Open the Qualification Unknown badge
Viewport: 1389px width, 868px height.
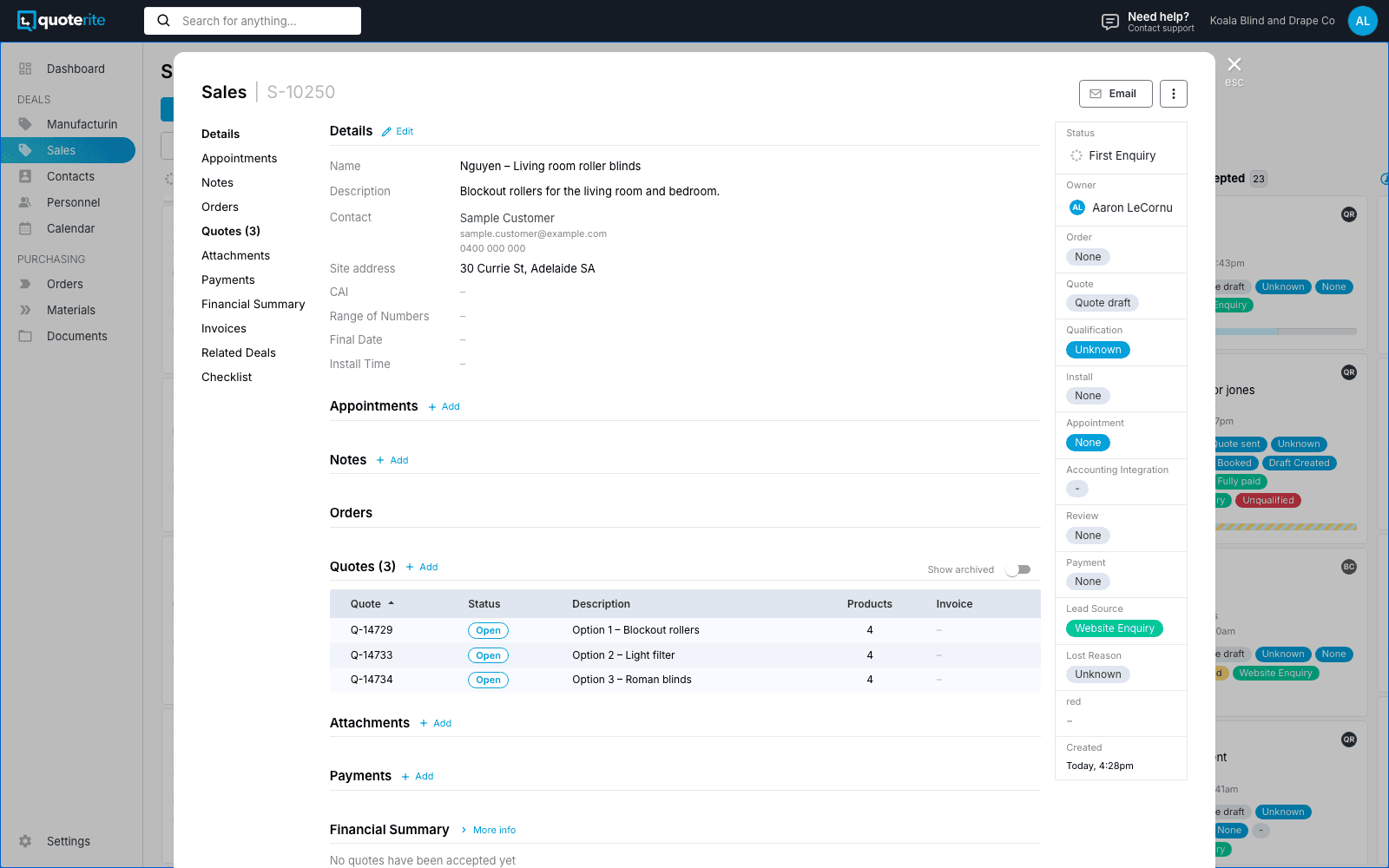tap(1097, 350)
